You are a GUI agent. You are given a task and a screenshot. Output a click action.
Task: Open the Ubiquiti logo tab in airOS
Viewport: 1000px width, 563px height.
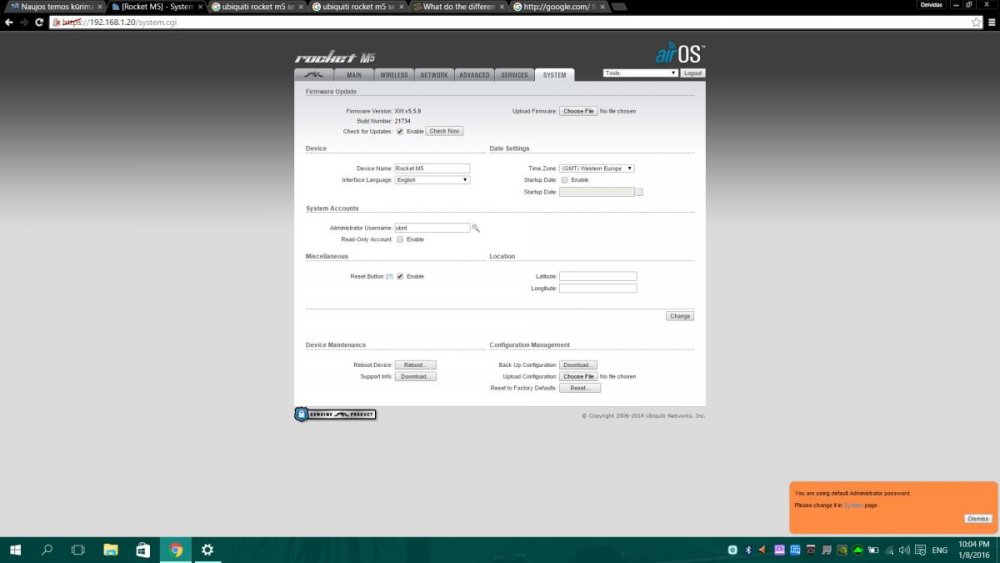(x=313, y=75)
